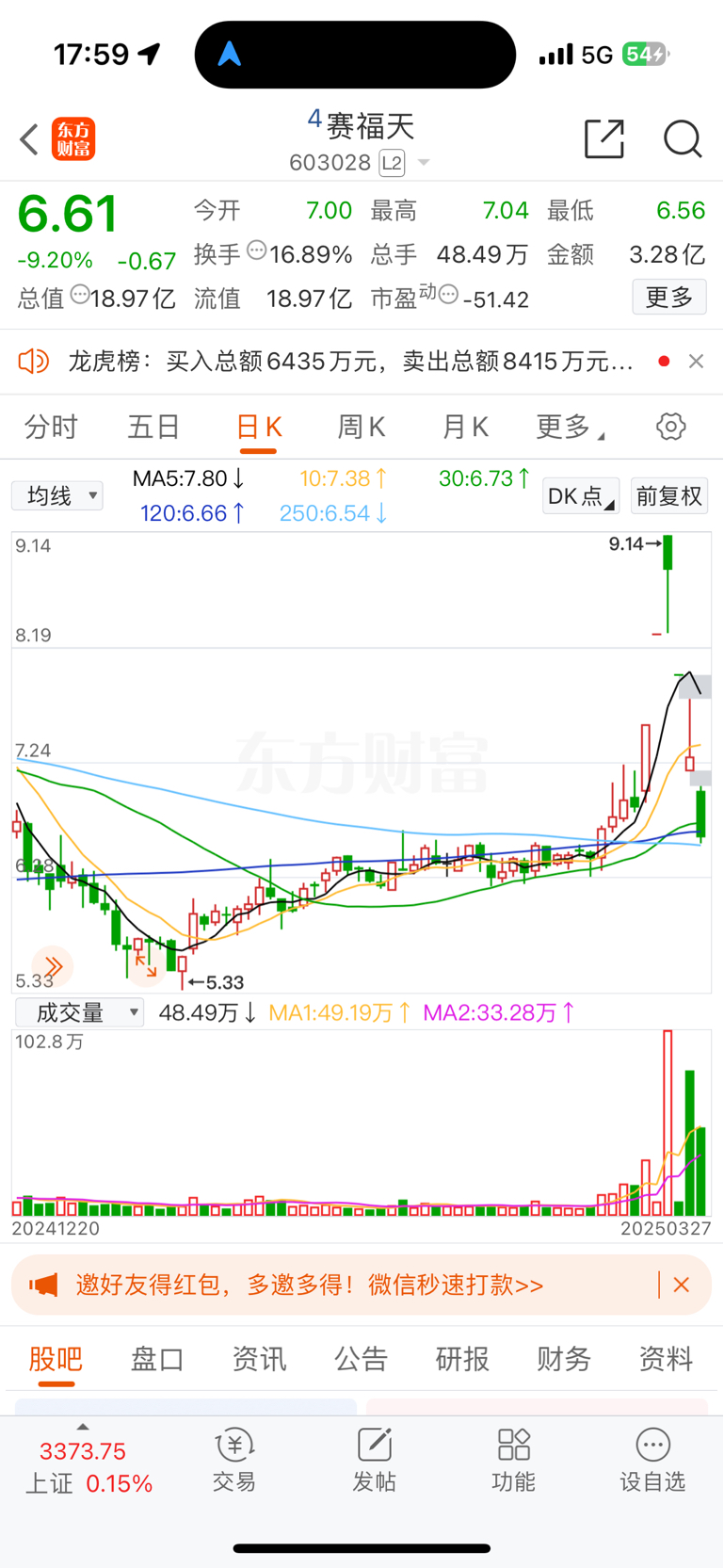Tap the 10:7.38 moving average value

344,478
